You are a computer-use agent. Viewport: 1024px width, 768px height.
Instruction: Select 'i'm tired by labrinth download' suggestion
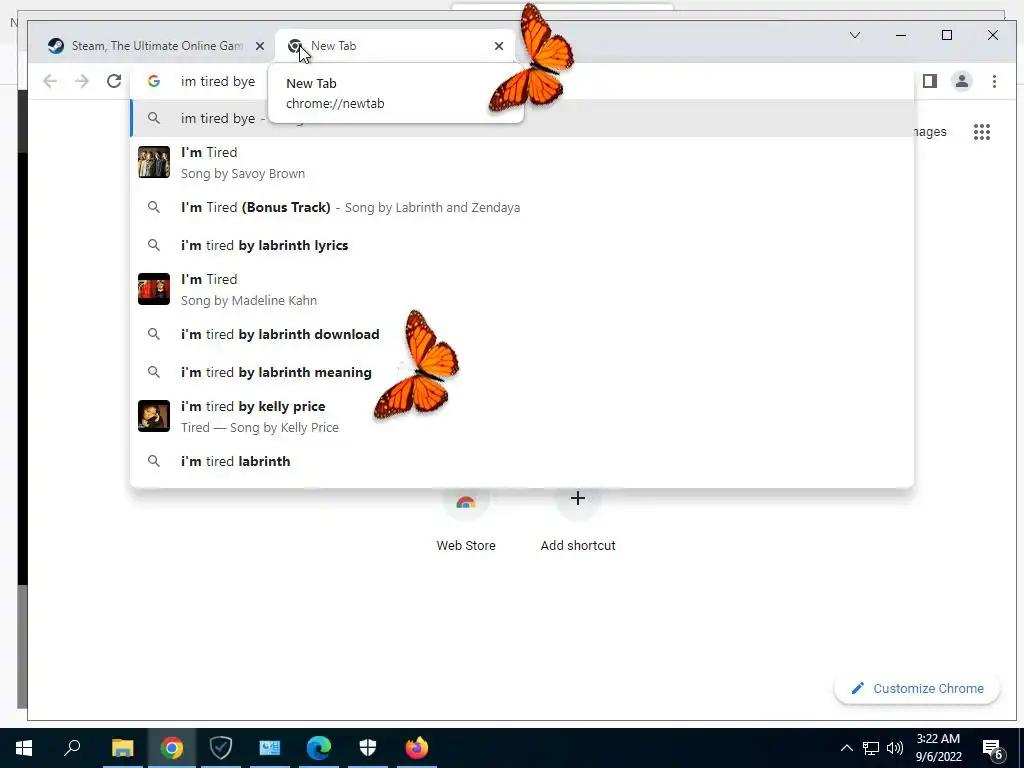pos(522,334)
